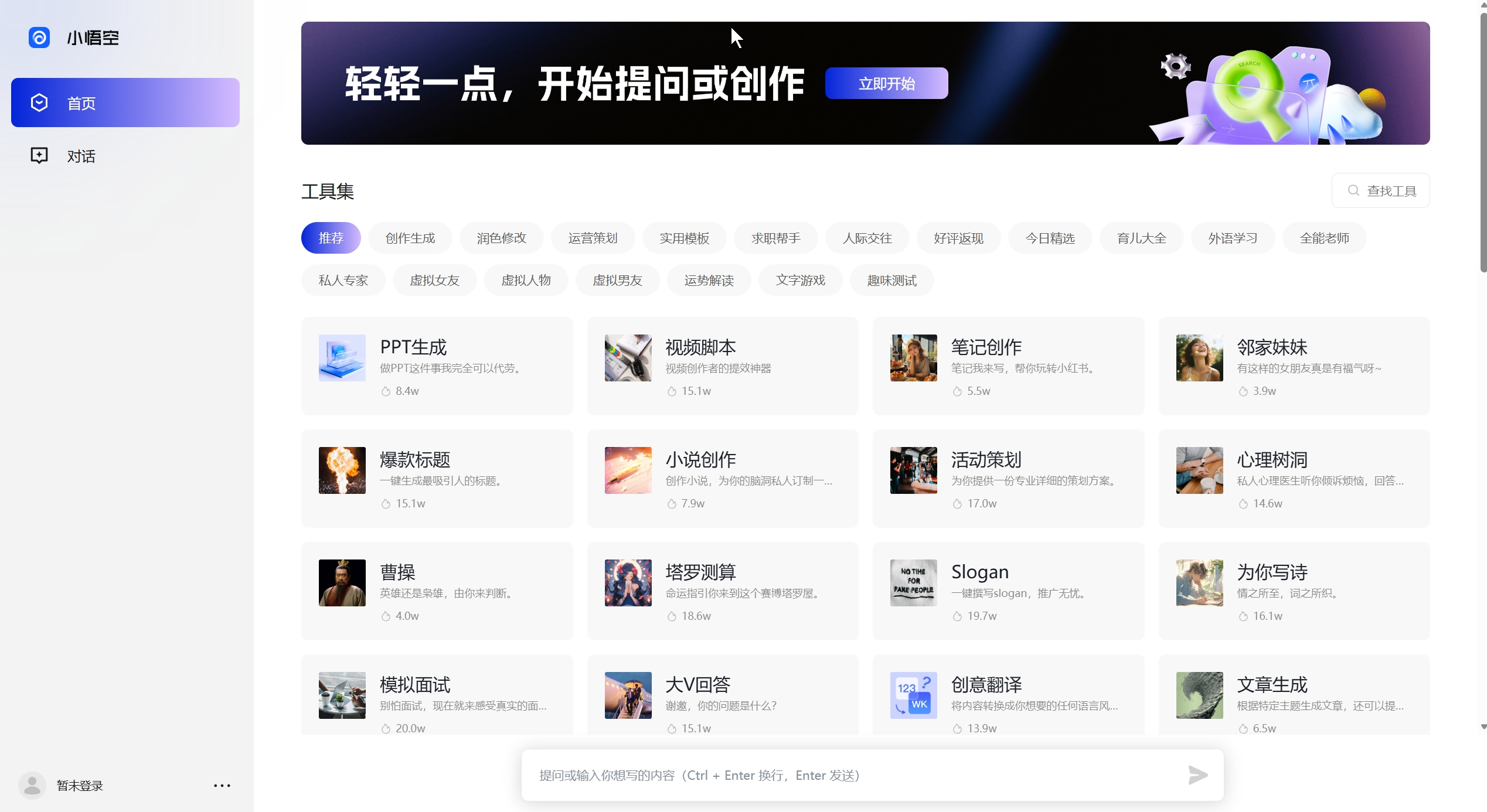Open the 笔记创作 tool thumbnail
Viewport: 1487px width, 812px height.
(x=914, y=358)
